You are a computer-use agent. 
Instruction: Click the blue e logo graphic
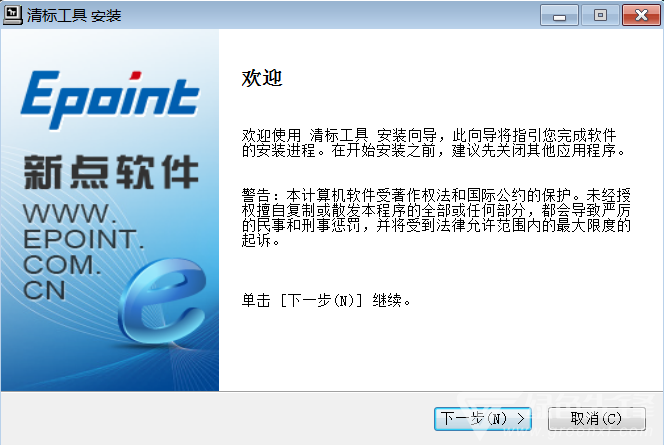163,301
